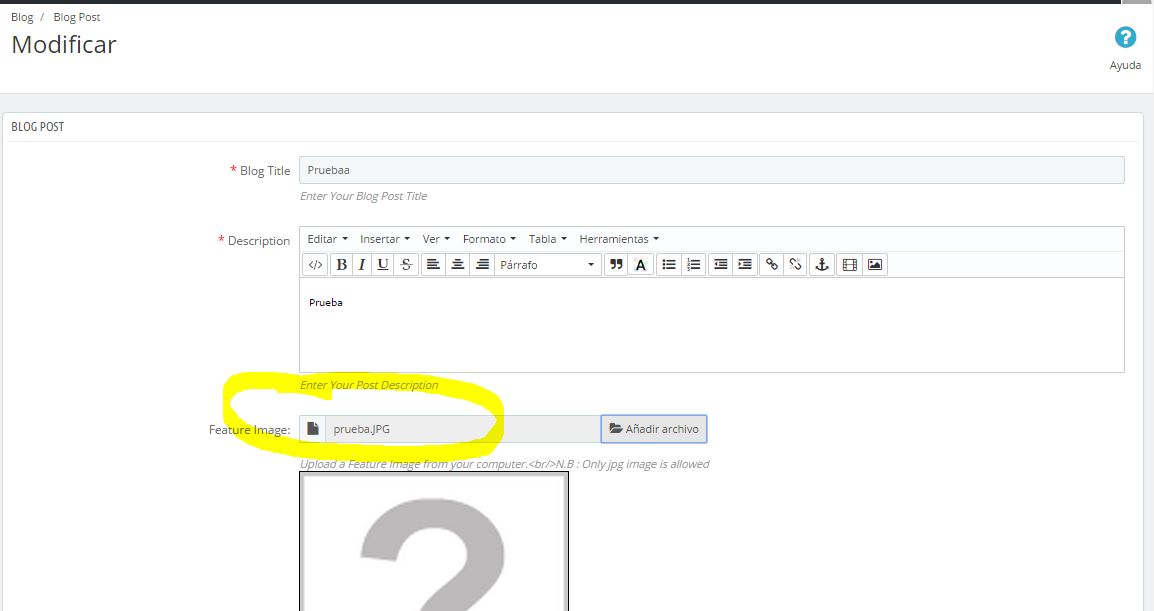Click the feature image preview thumbnail
Screen dimensions: 1154x611
pos(434,542)
